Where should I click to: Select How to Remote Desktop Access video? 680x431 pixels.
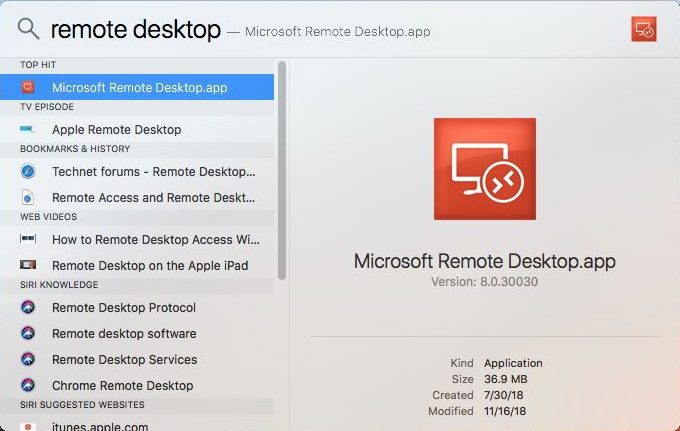point(137,239)
